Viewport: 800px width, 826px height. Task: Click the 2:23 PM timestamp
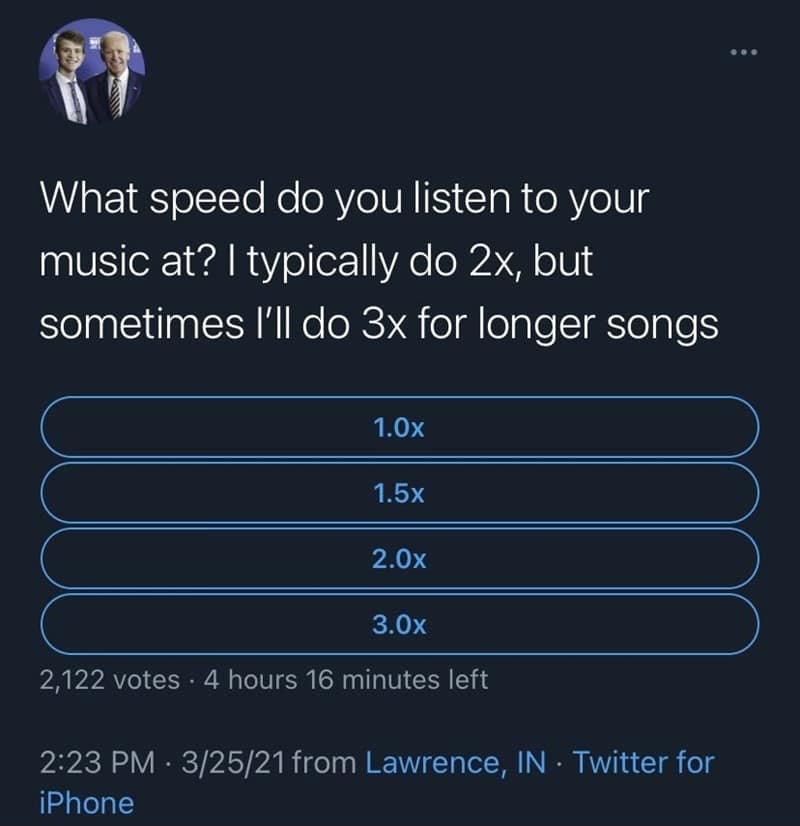click(96, 763)
